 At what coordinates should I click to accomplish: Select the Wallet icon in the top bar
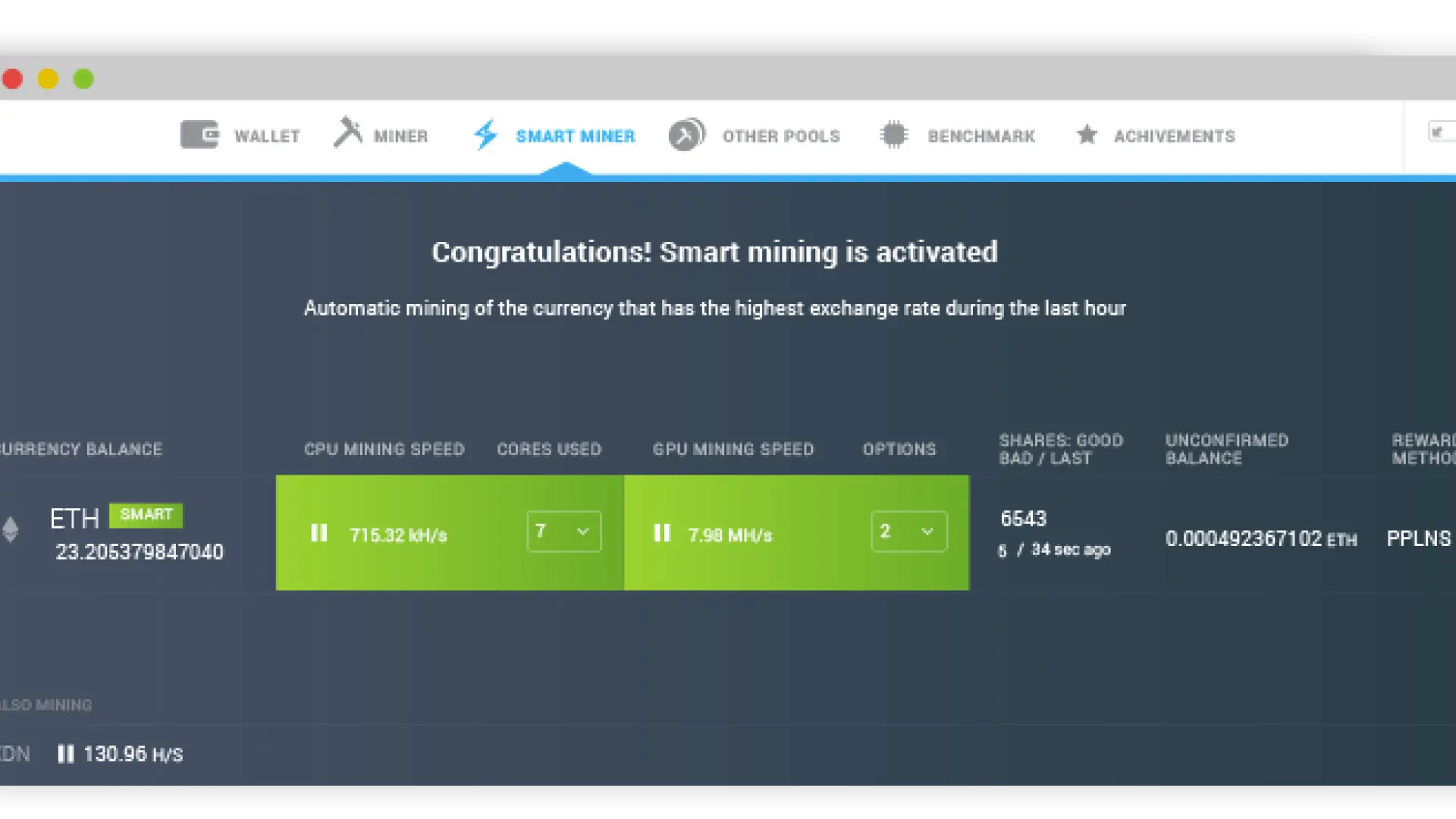click(199, 134)
